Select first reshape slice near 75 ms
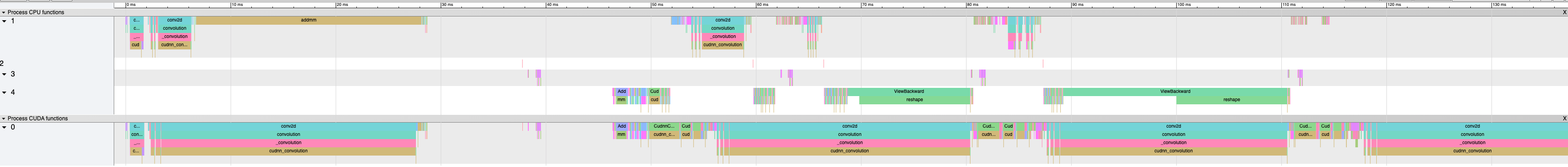This screenshot has width=1568, height=167. (914, 100)
